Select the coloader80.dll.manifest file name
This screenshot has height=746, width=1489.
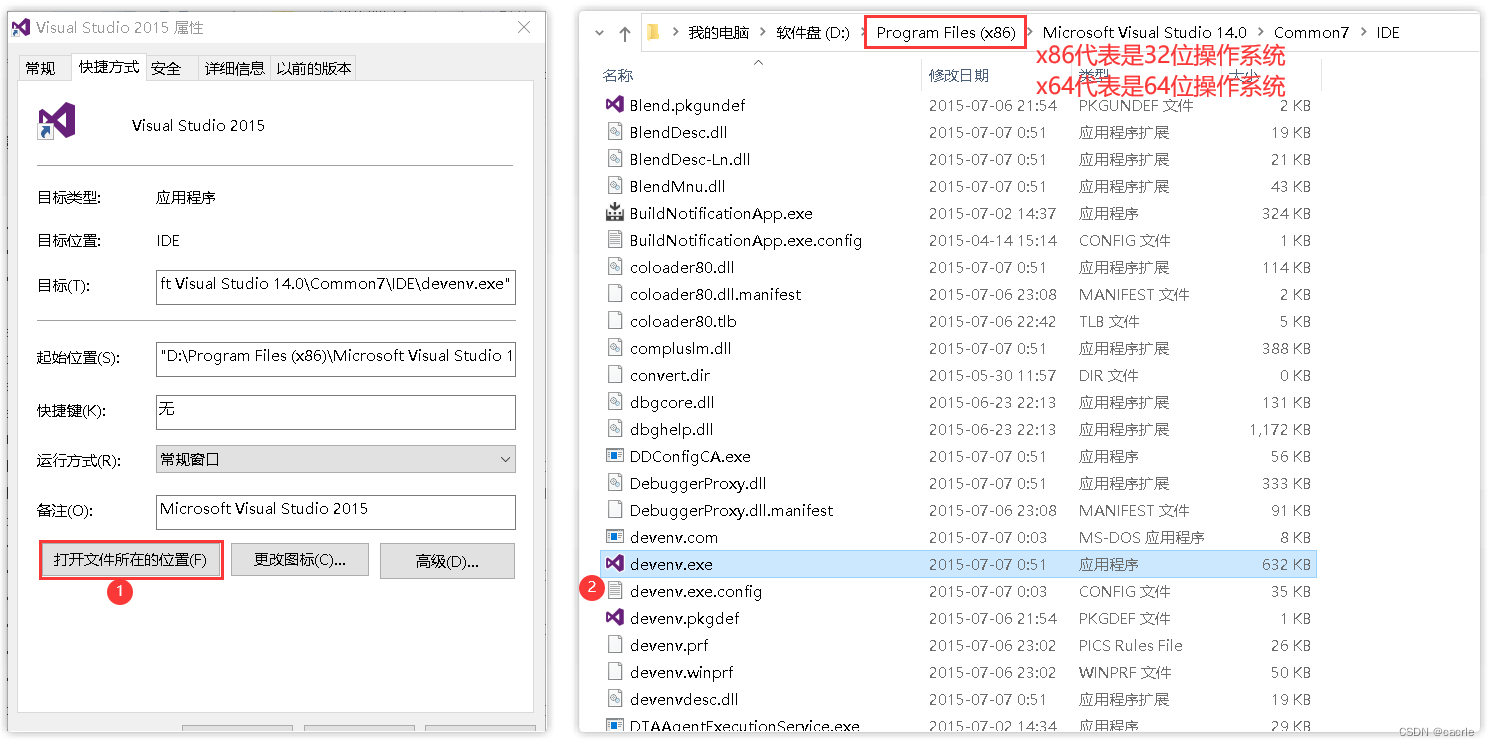[715, 294]
